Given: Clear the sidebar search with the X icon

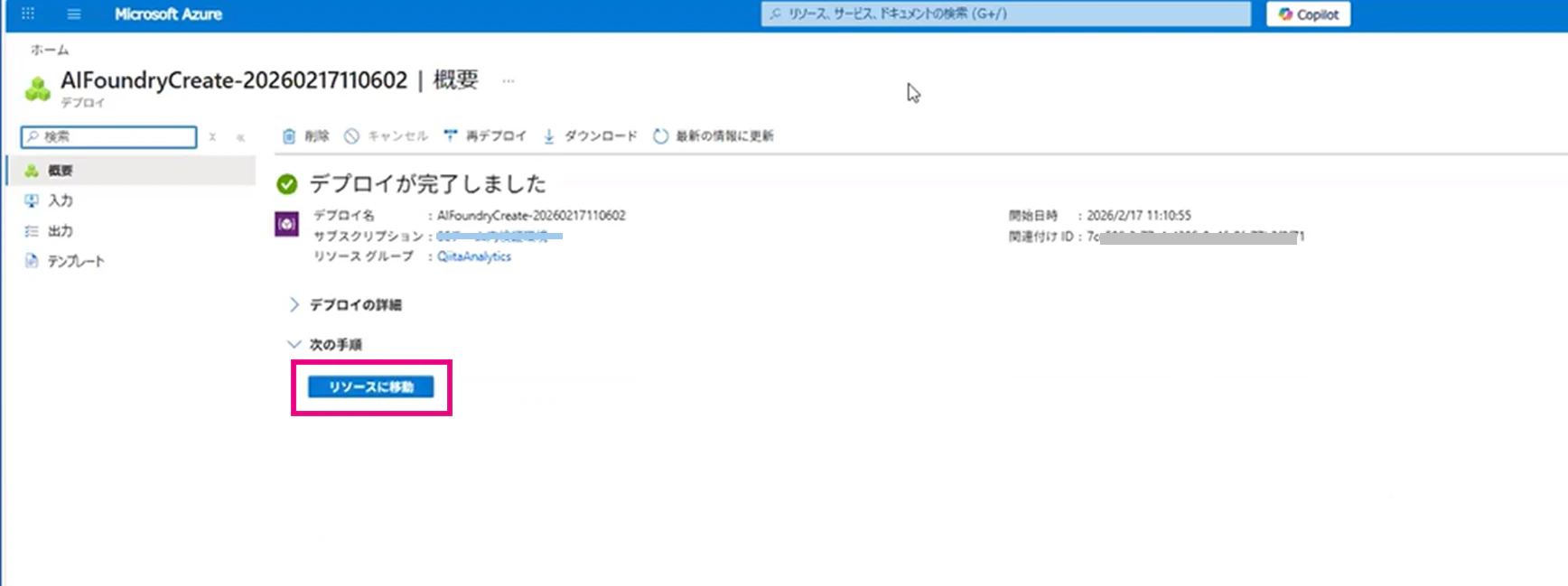Looking at the screenshot, I should (212, 137).
